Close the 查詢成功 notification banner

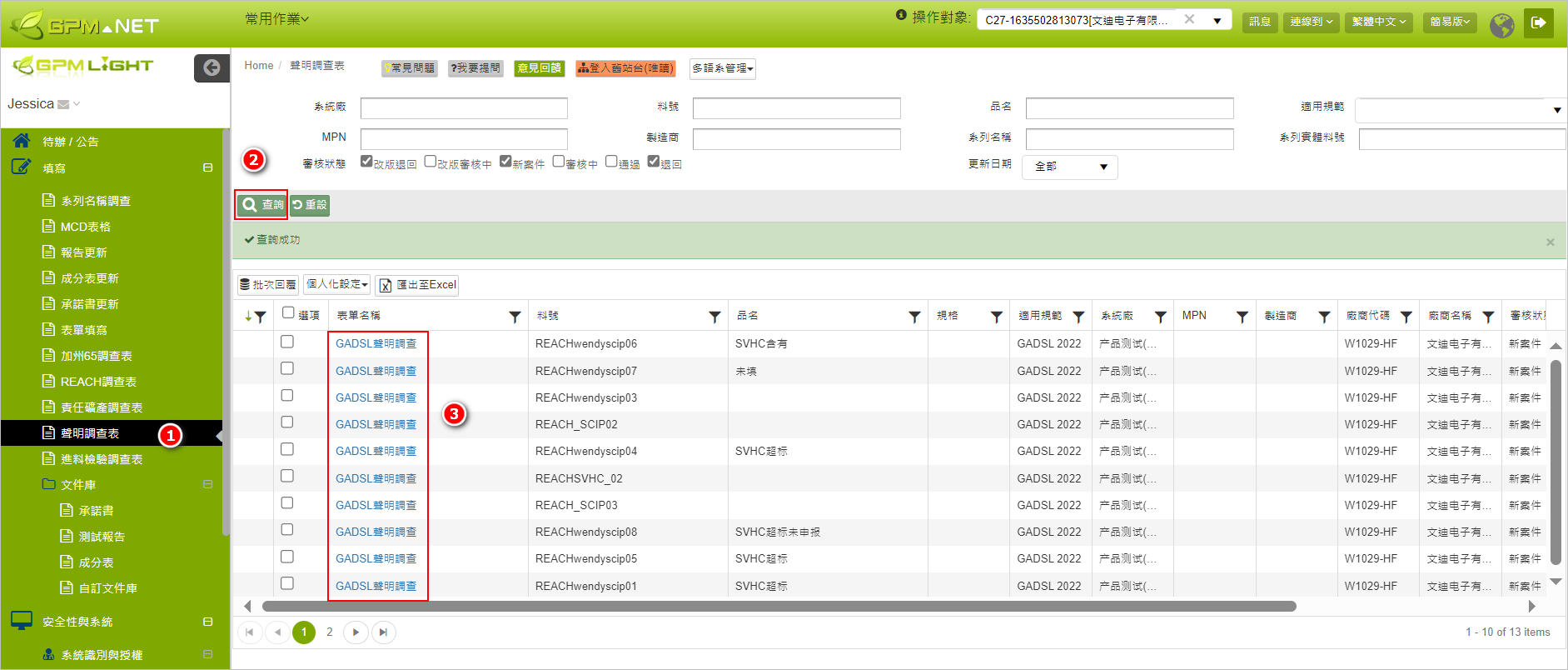click(x=1550, y=242)
